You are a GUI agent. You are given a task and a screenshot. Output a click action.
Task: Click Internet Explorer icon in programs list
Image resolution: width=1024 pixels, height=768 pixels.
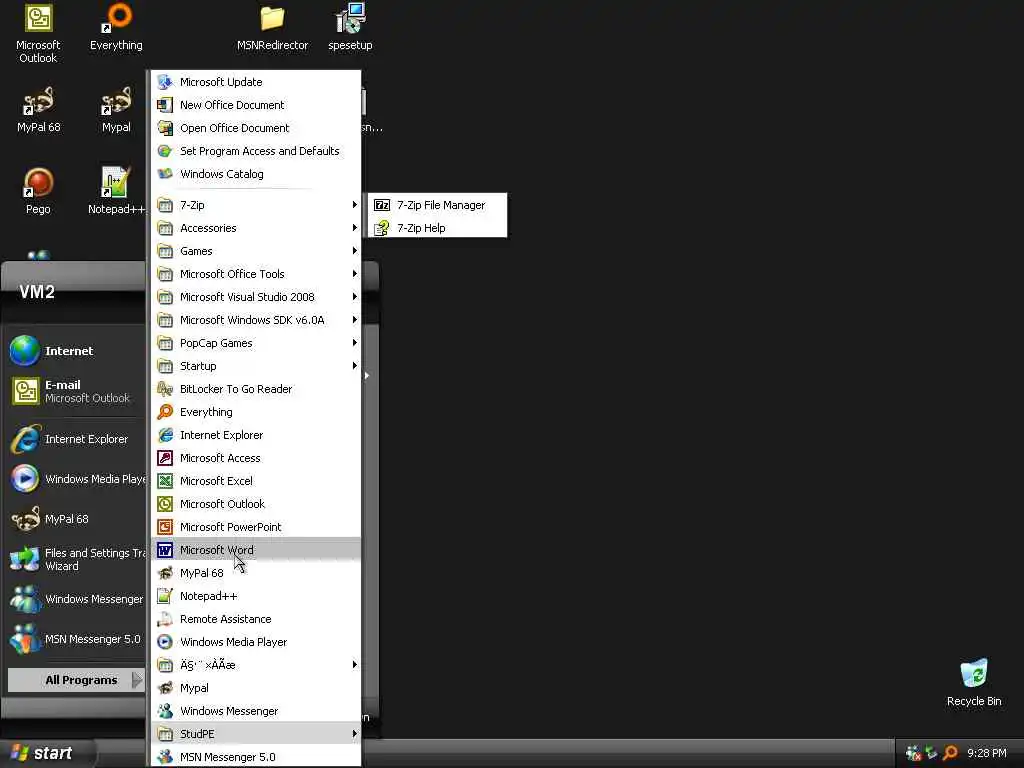pyautogui.click(x=165, y=435)
